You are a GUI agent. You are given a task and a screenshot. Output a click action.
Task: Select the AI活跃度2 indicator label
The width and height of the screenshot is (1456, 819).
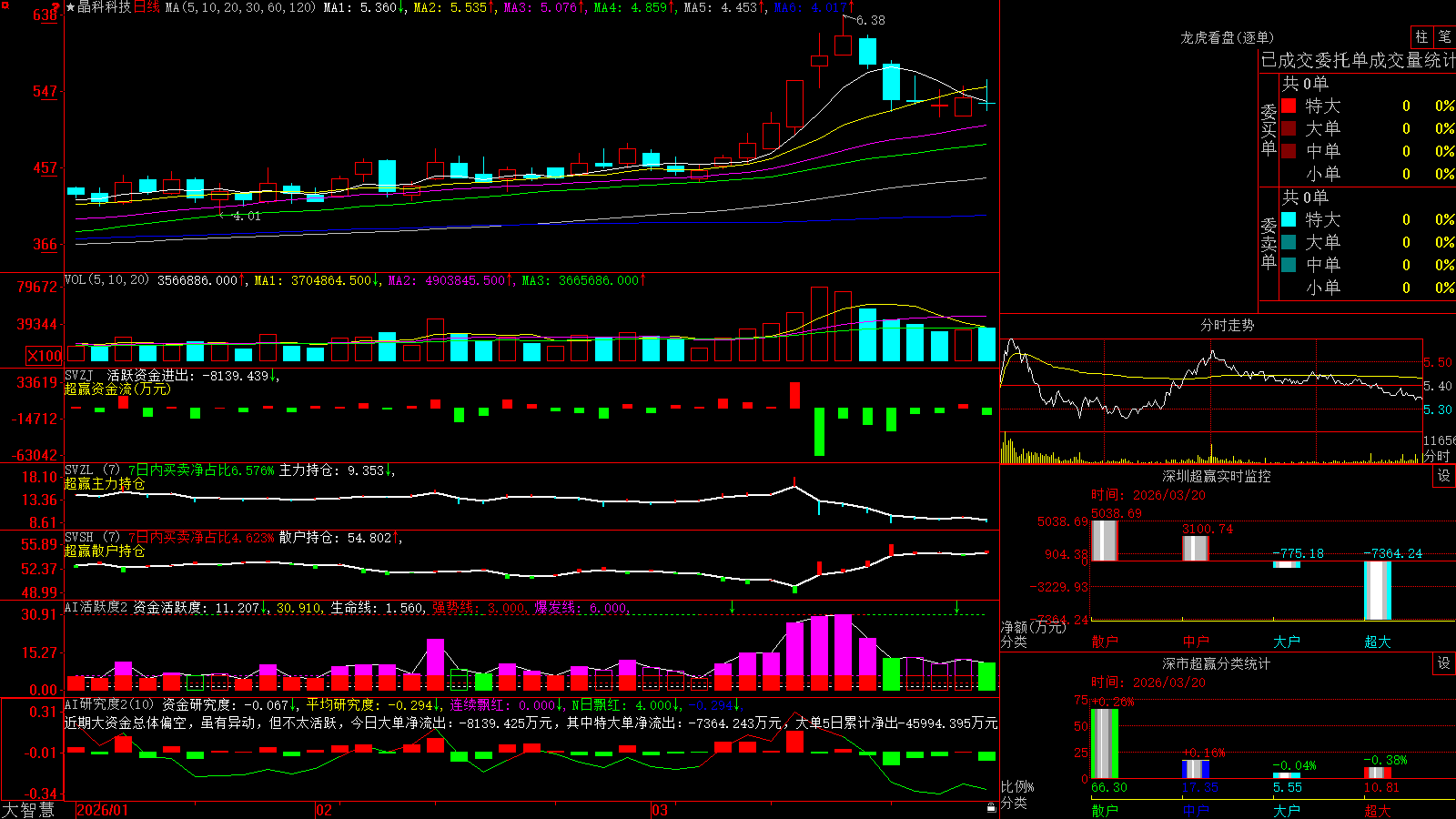96,607
